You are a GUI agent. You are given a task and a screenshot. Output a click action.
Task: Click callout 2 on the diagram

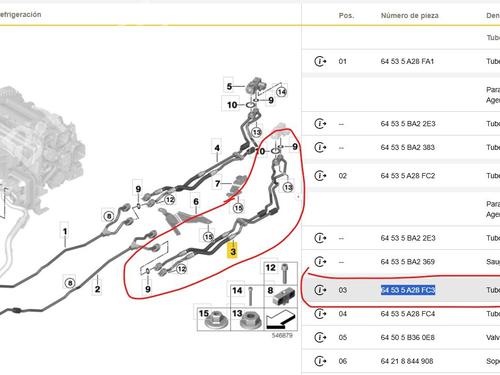coord(97,289)
